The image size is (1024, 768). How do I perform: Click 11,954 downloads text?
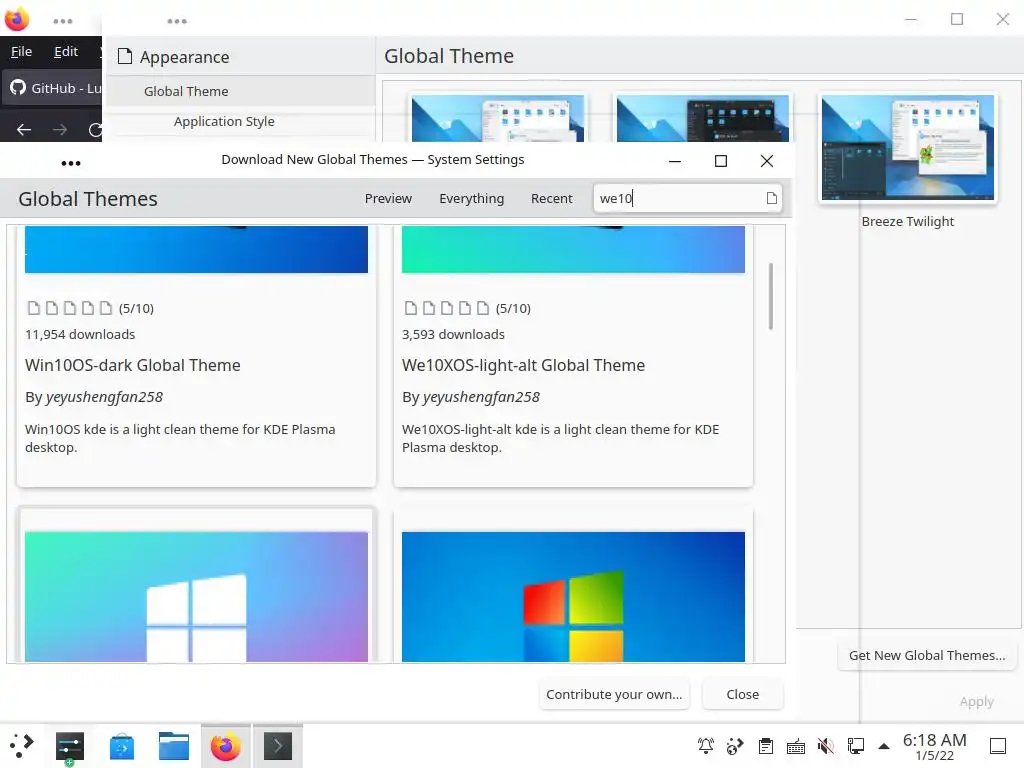click(80, 334)
